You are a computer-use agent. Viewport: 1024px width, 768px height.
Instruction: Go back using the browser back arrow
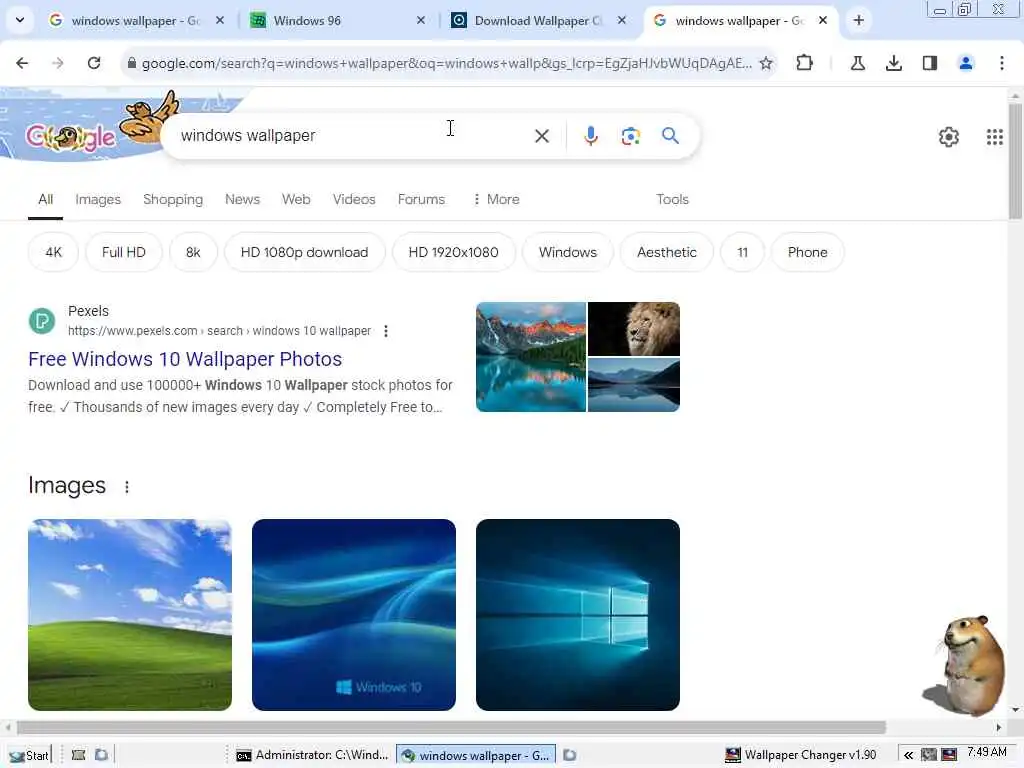(x=22, y=63)
